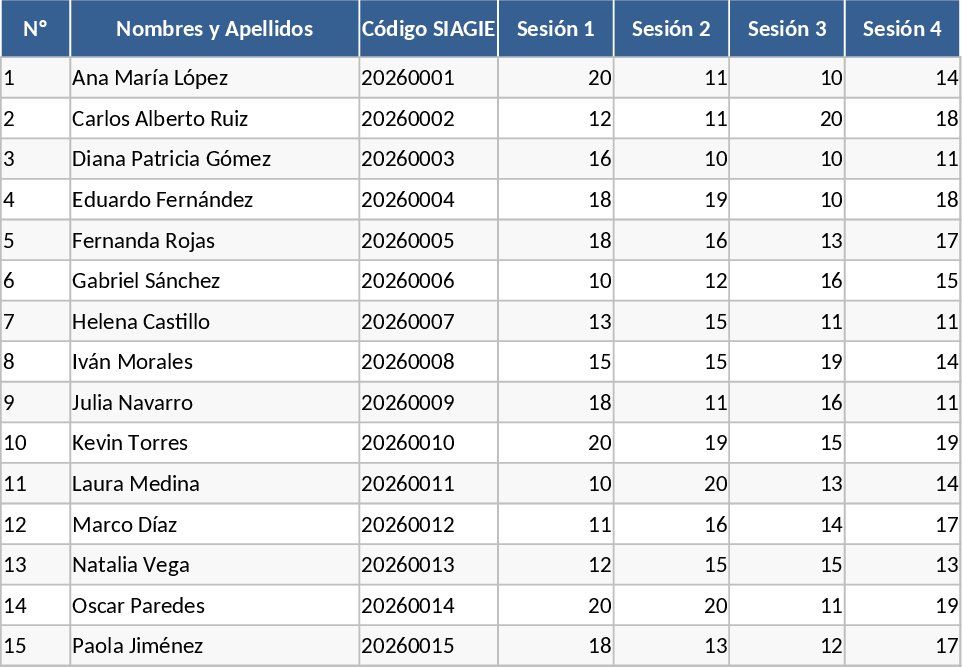
Task: Click the Nombres y Apellidos column header
Action: coord(214,29)
